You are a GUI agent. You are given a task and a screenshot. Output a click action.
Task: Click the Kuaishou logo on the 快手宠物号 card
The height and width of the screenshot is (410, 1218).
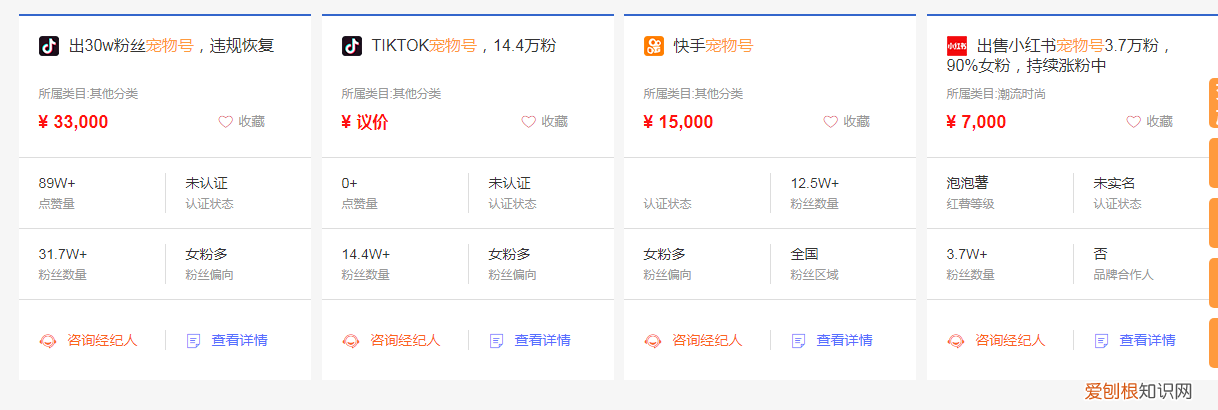[654, 46]
